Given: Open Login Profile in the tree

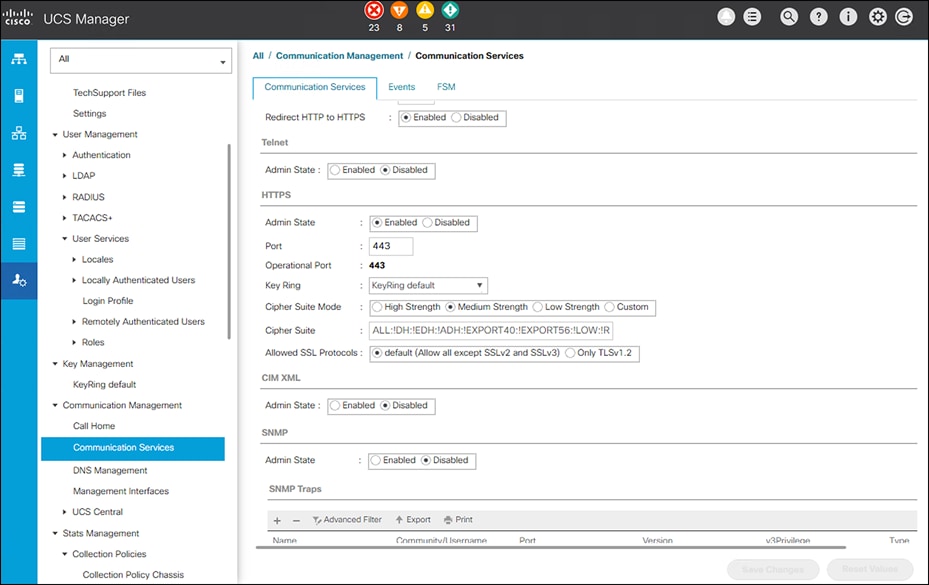Looking at the screenshot, I should pos(108,301).
